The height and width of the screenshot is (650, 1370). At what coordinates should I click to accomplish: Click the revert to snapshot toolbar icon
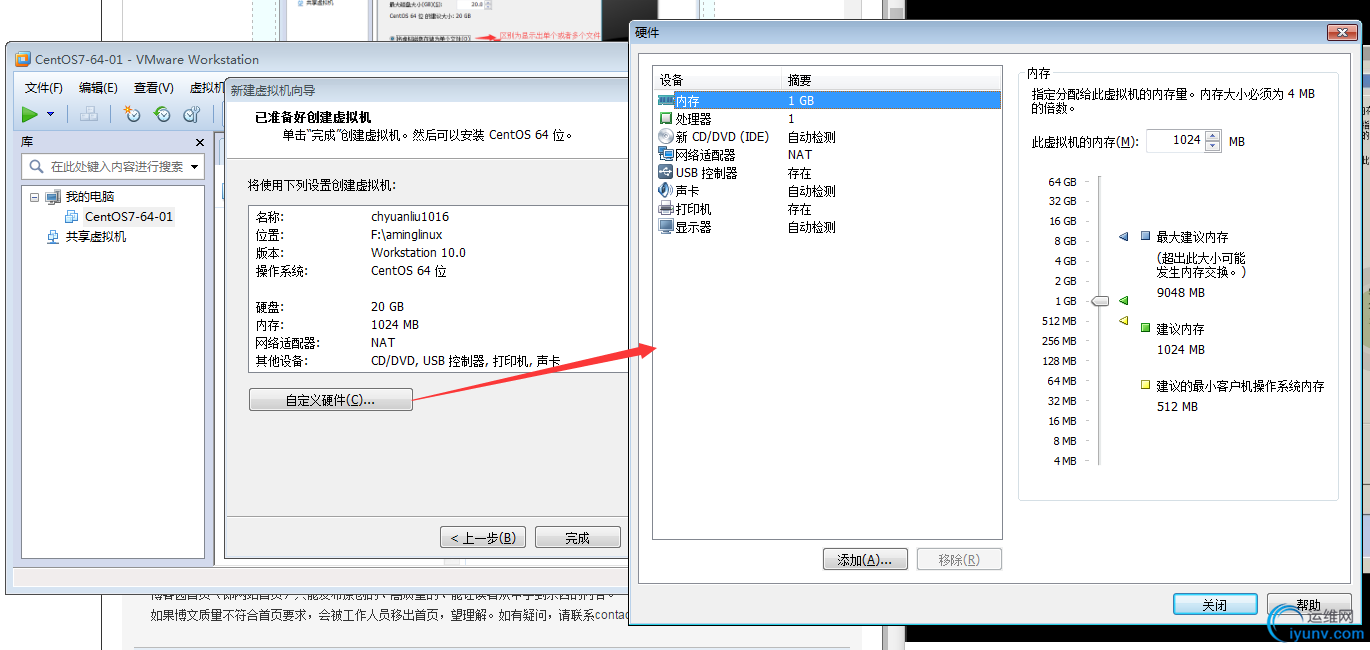(x=162, y=114)
